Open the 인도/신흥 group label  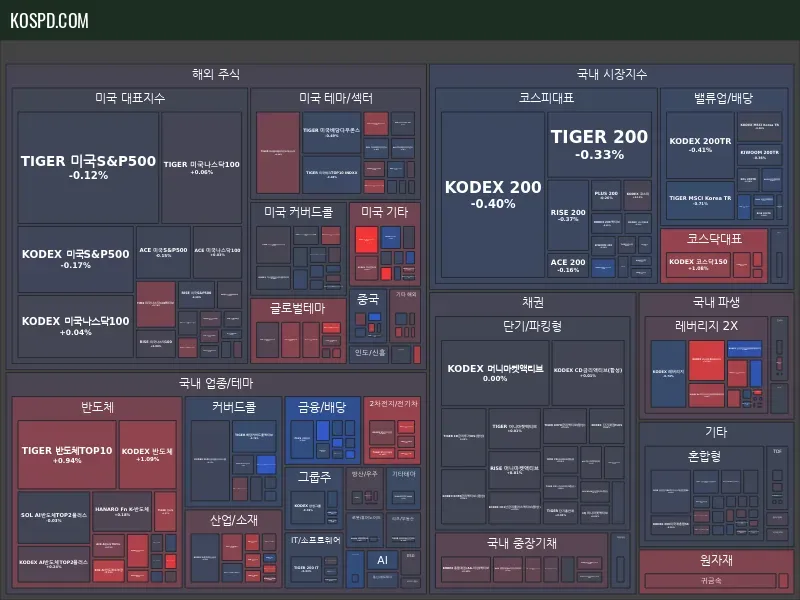[370, 353]
